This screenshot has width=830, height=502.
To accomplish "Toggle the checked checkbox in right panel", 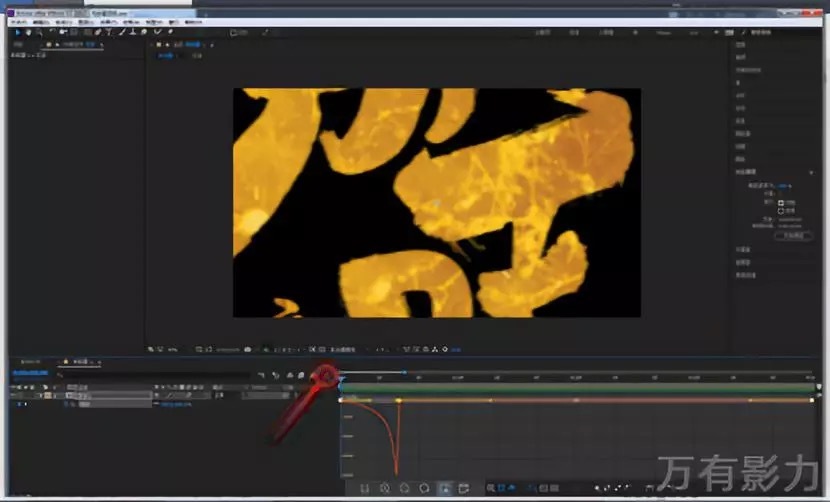I will (780, 202).
